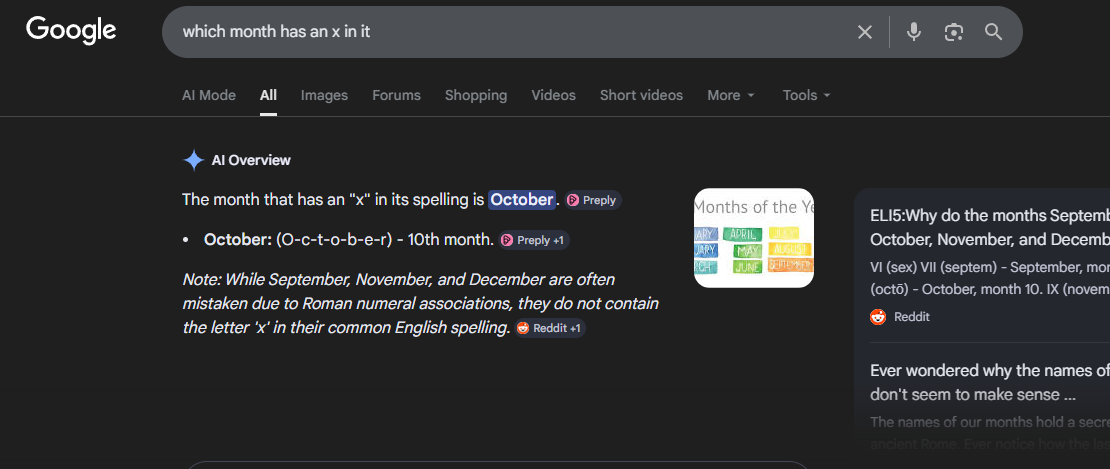Expand the More dropdown menu
Image resolution: width=1110 pixels, height=469 pixels.
pos(731,95)
